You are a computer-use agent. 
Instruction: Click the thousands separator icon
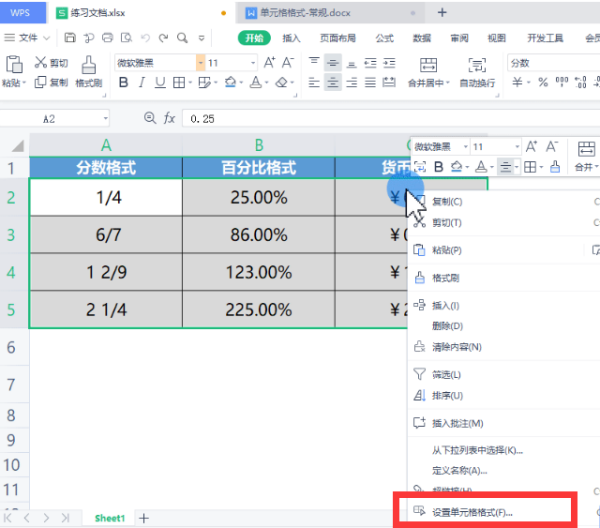pos(562,82)
